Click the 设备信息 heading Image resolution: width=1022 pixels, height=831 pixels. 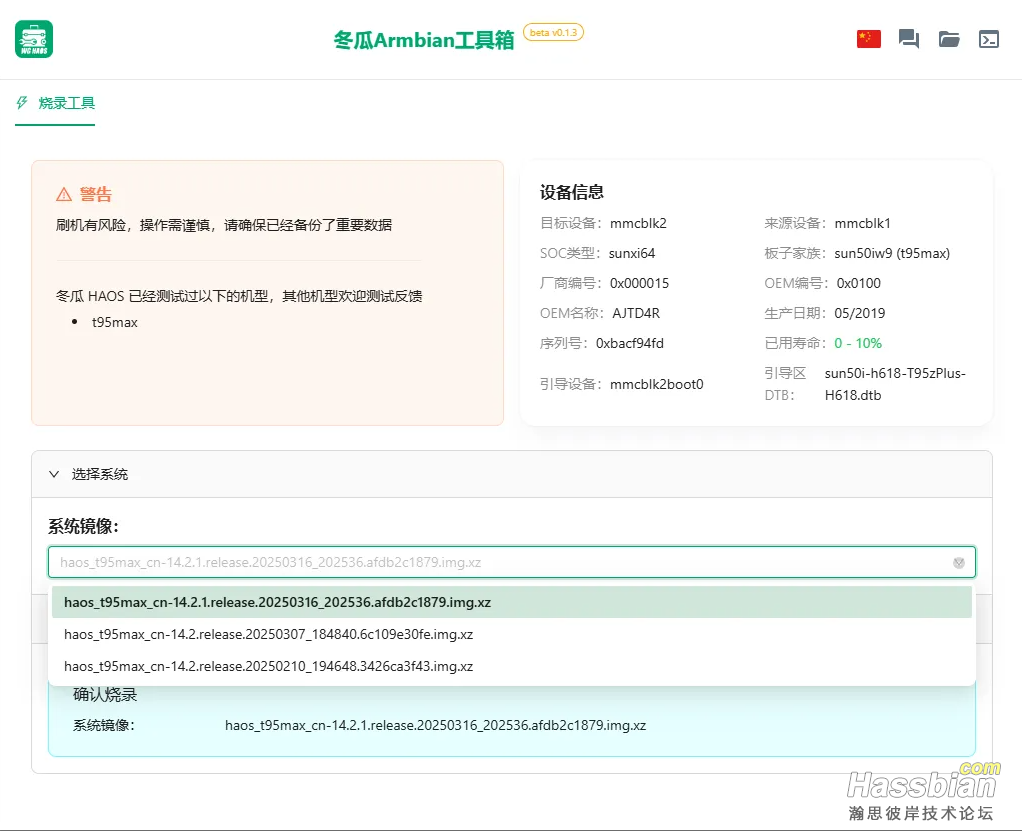tap(572, 192)
